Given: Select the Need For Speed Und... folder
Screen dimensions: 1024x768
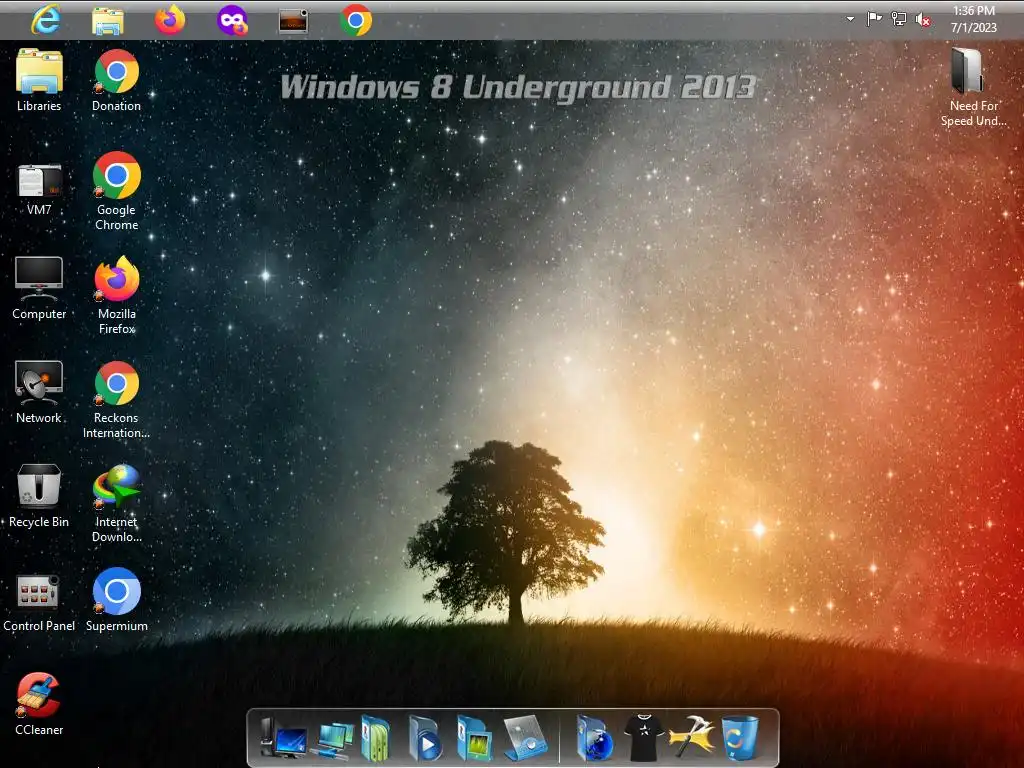Looking at the screenshot, I should click(x=973, y=86).
